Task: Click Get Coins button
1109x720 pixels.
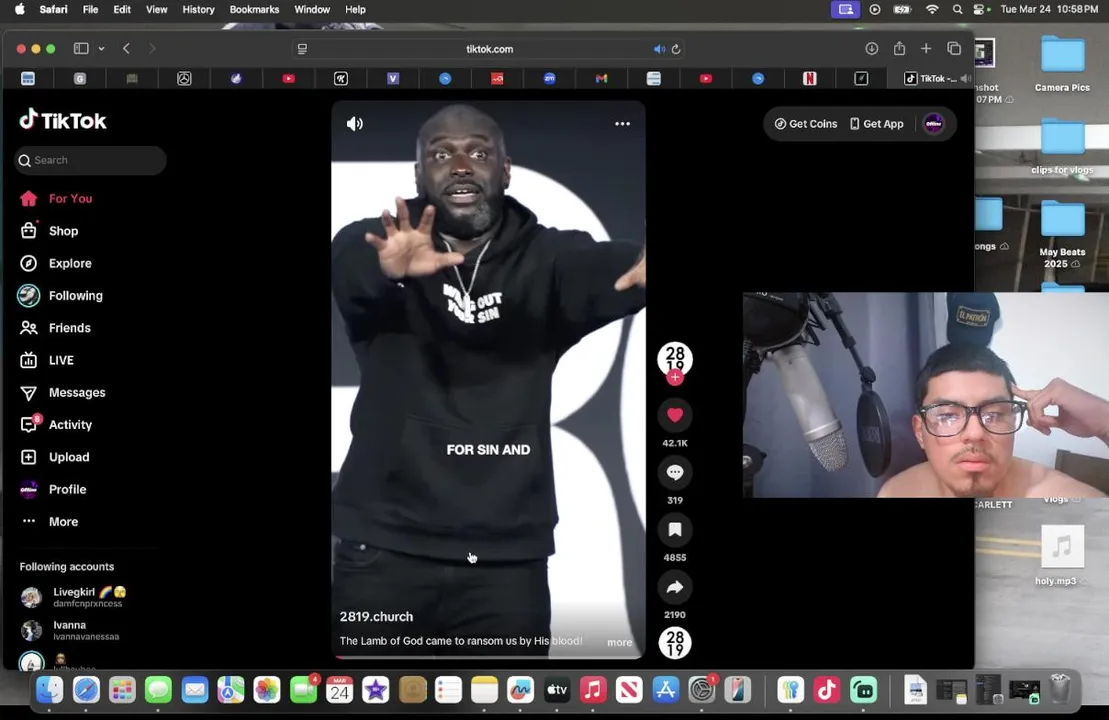Action: coord(806,124)
